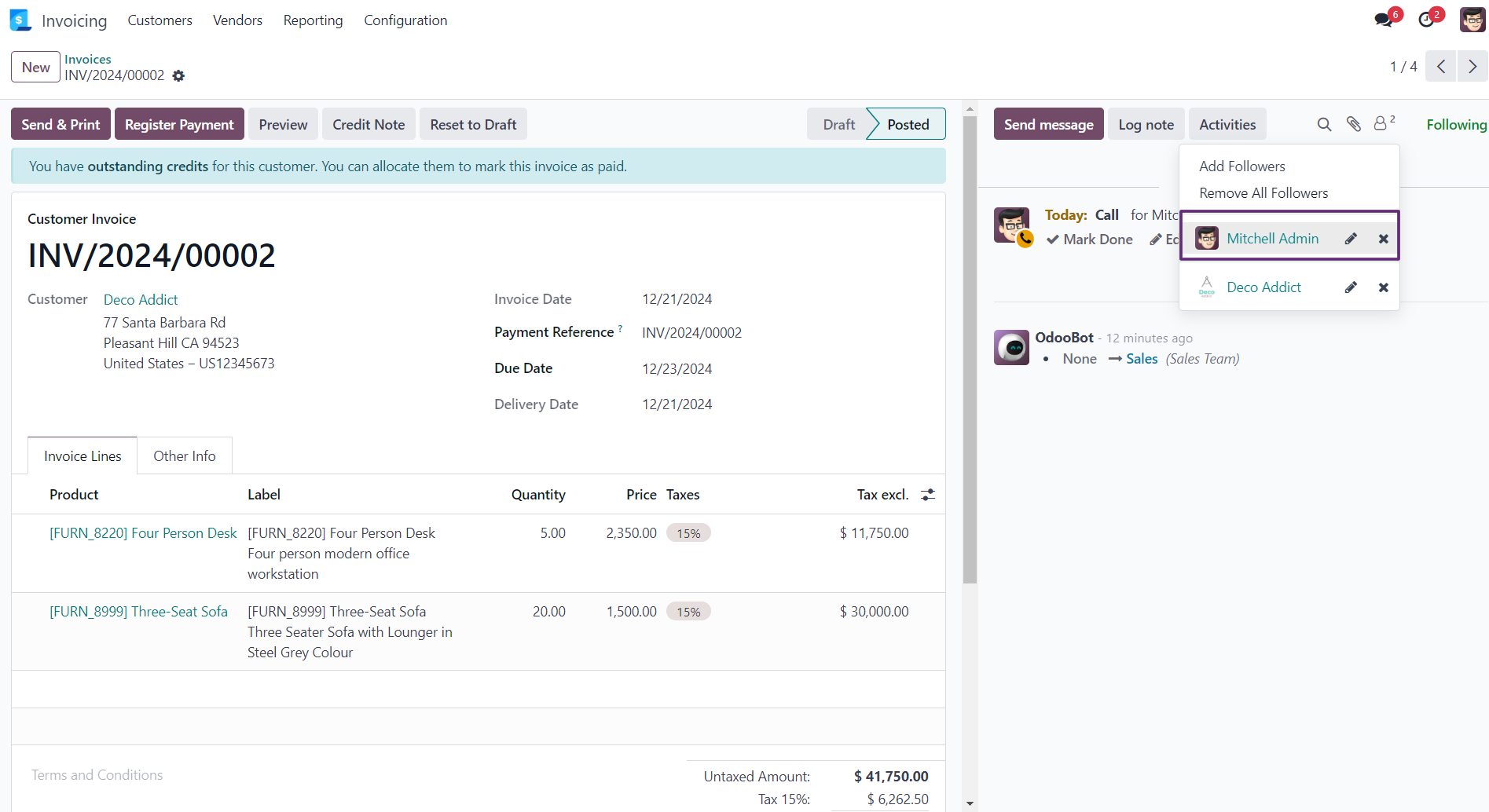Sort by the Quantity column header
Screen dimensions: 1489x812
tap(538, 495)
